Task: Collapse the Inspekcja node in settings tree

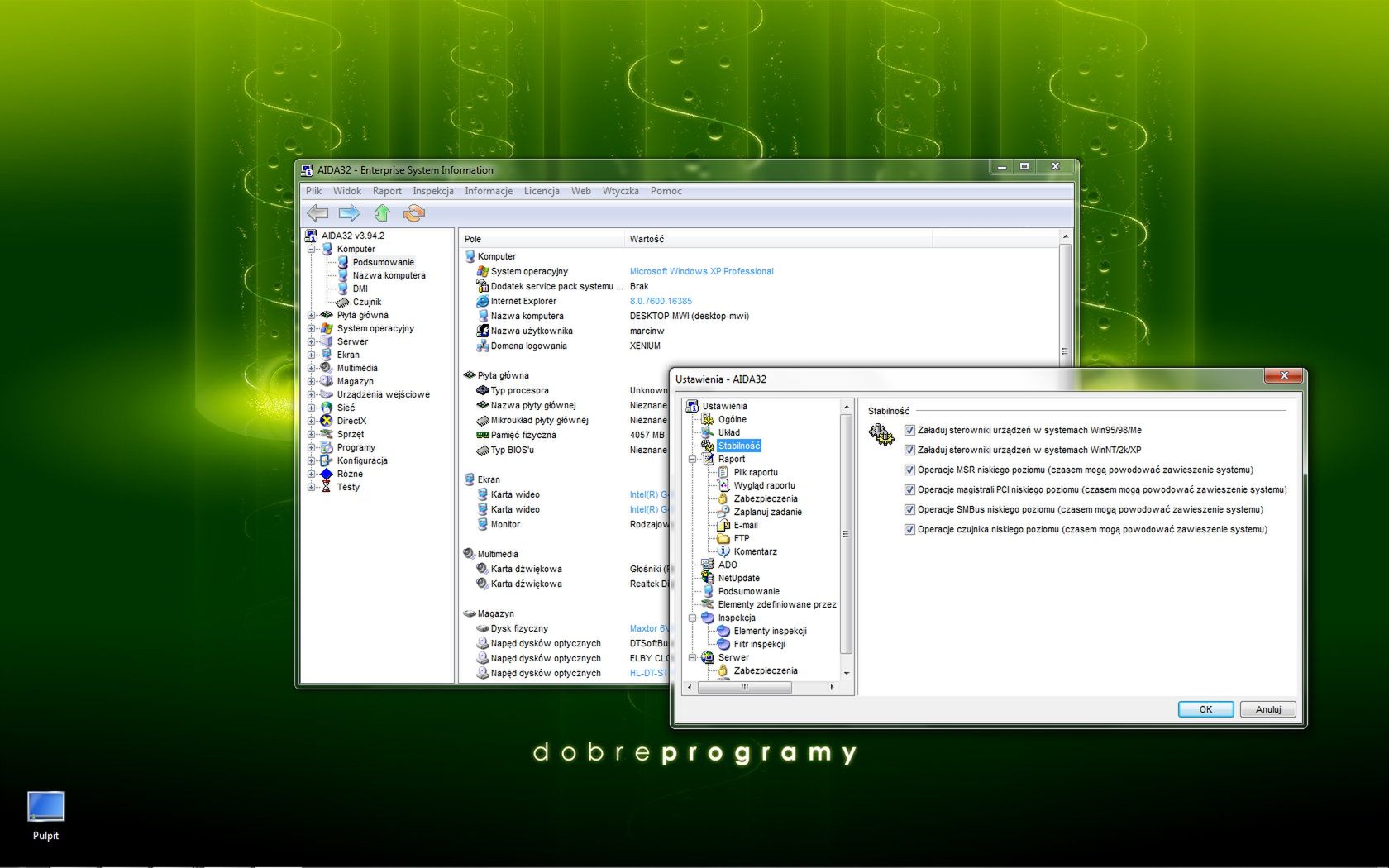Action: click(x=693, y=618)
